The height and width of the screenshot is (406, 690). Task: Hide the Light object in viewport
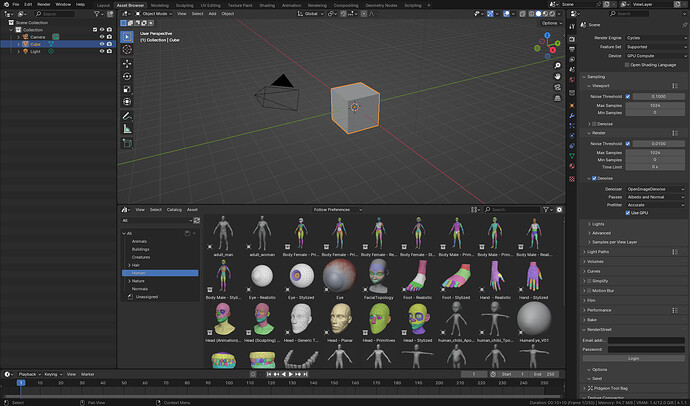(102, 51)
